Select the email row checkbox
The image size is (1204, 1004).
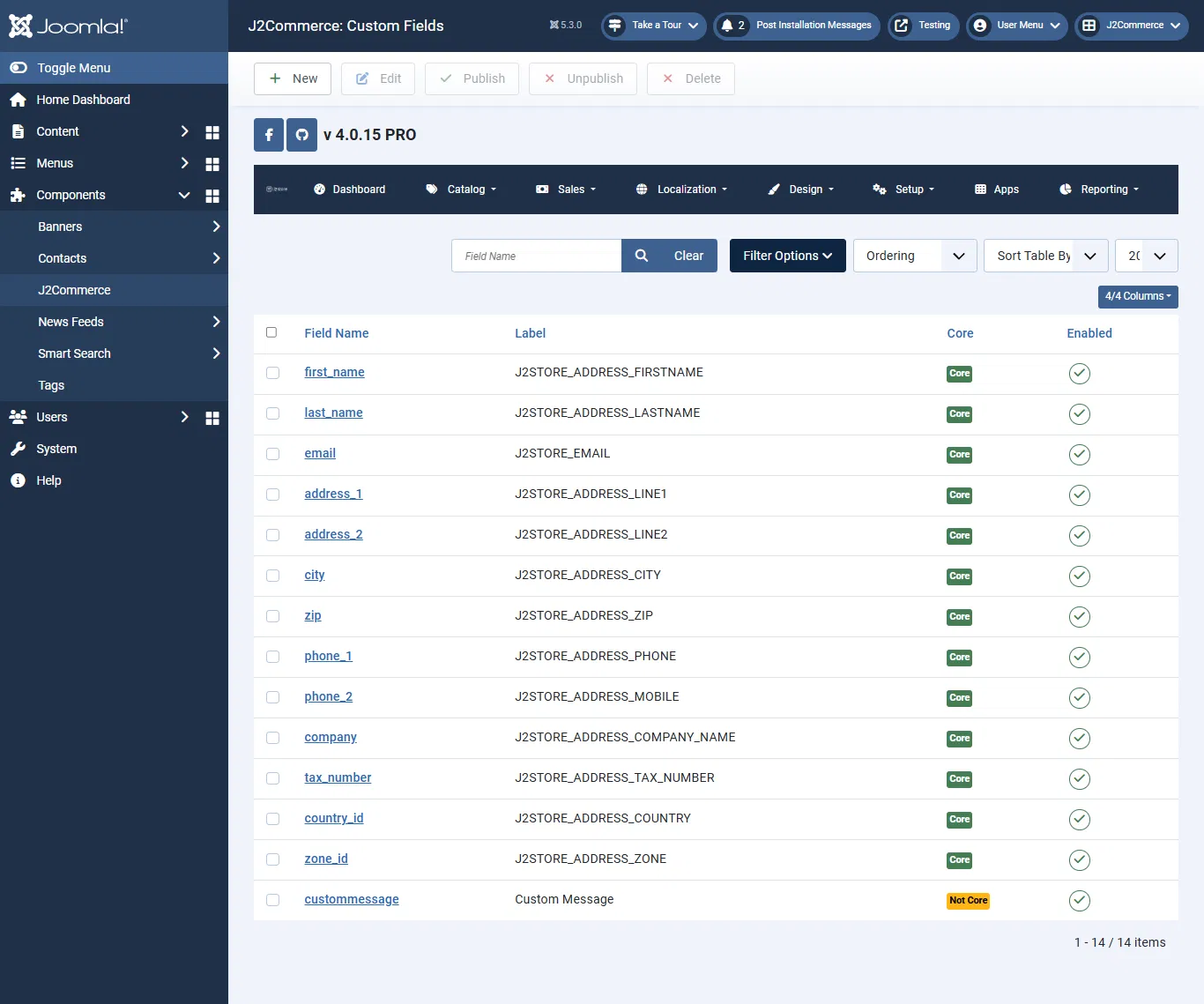(x=273, y=454)
